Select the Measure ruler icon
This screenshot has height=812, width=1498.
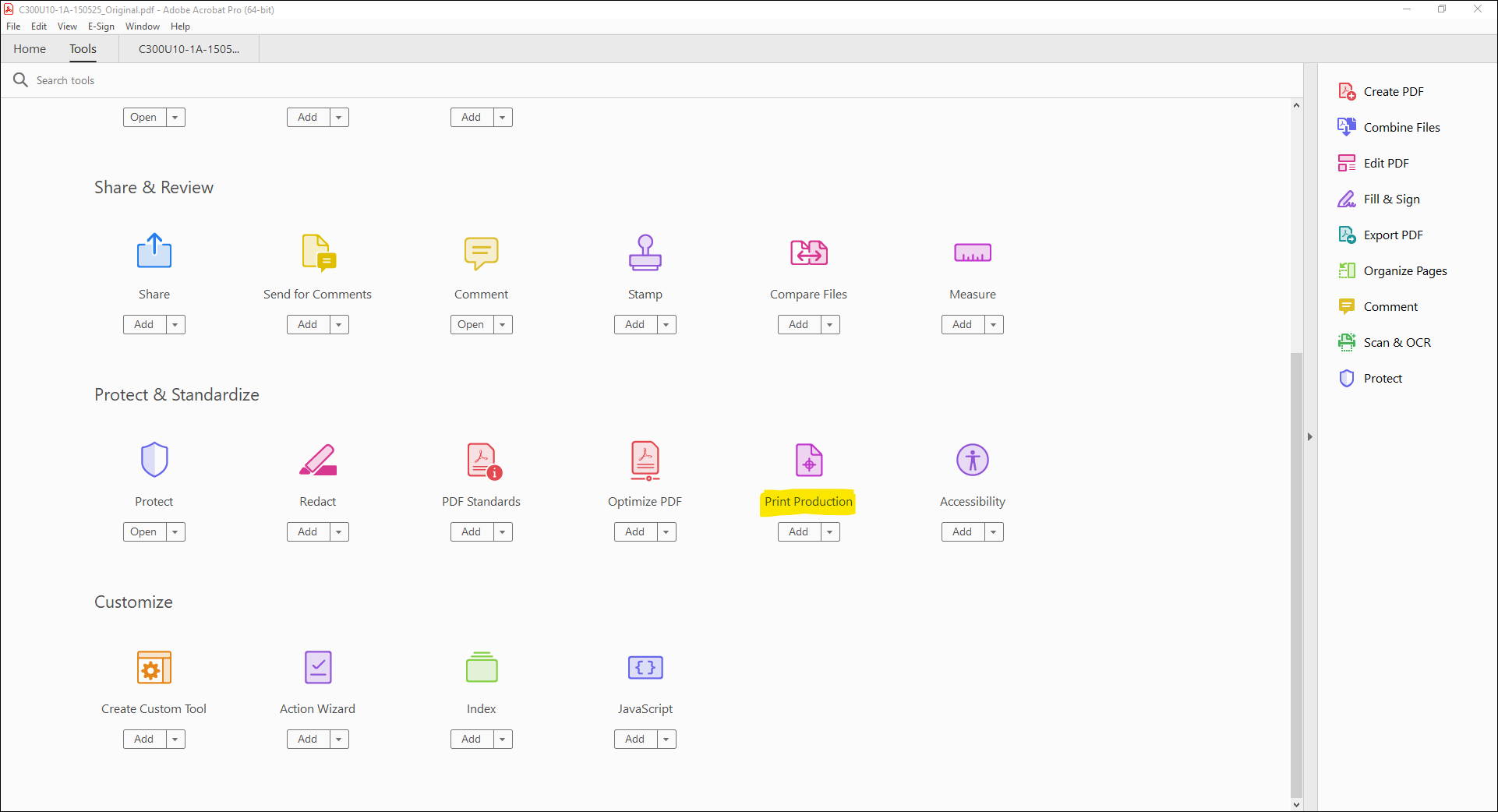pos(973,252)
